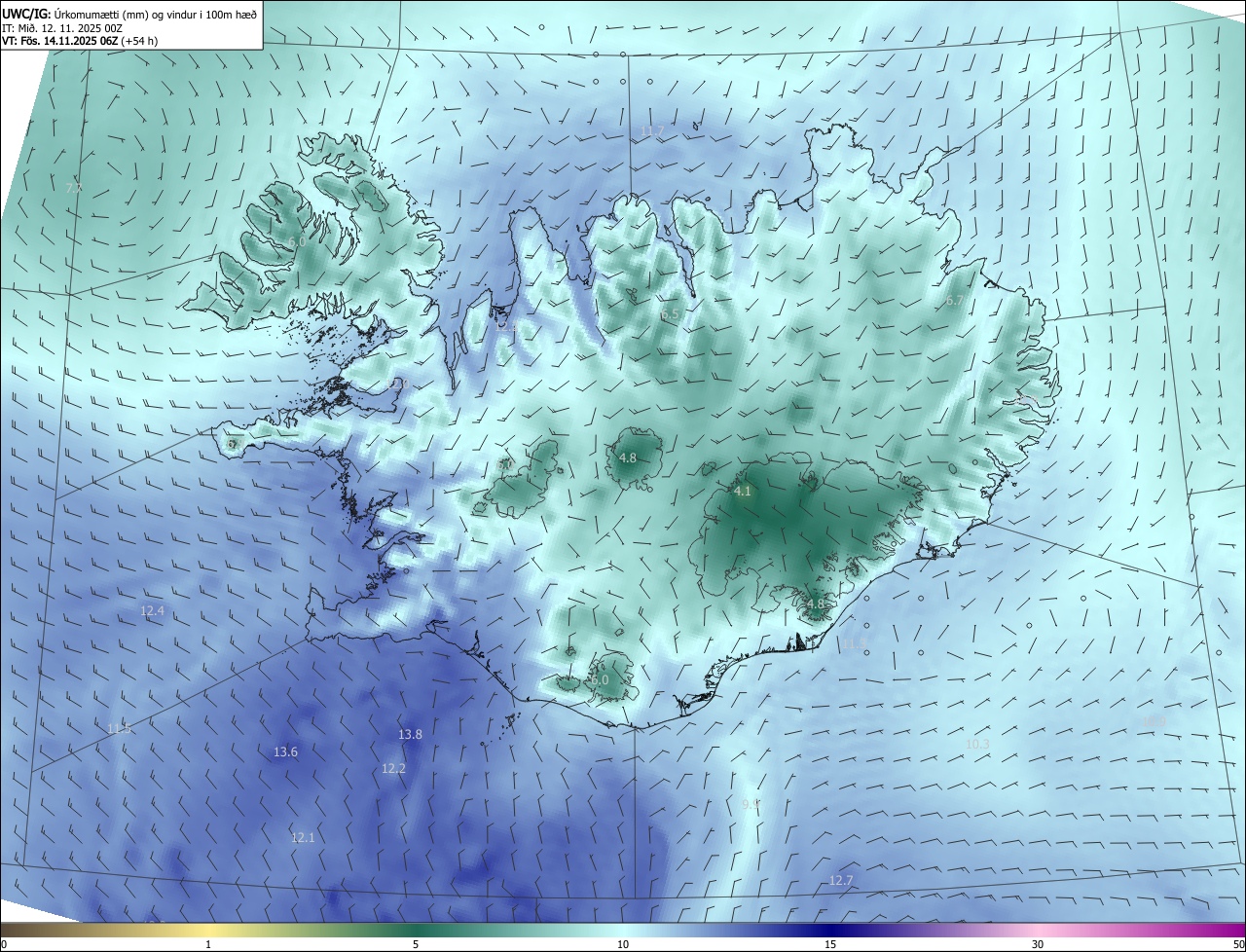Click the 0 tick on the colour scale
1246x952 pixels.
pos(4,945)
